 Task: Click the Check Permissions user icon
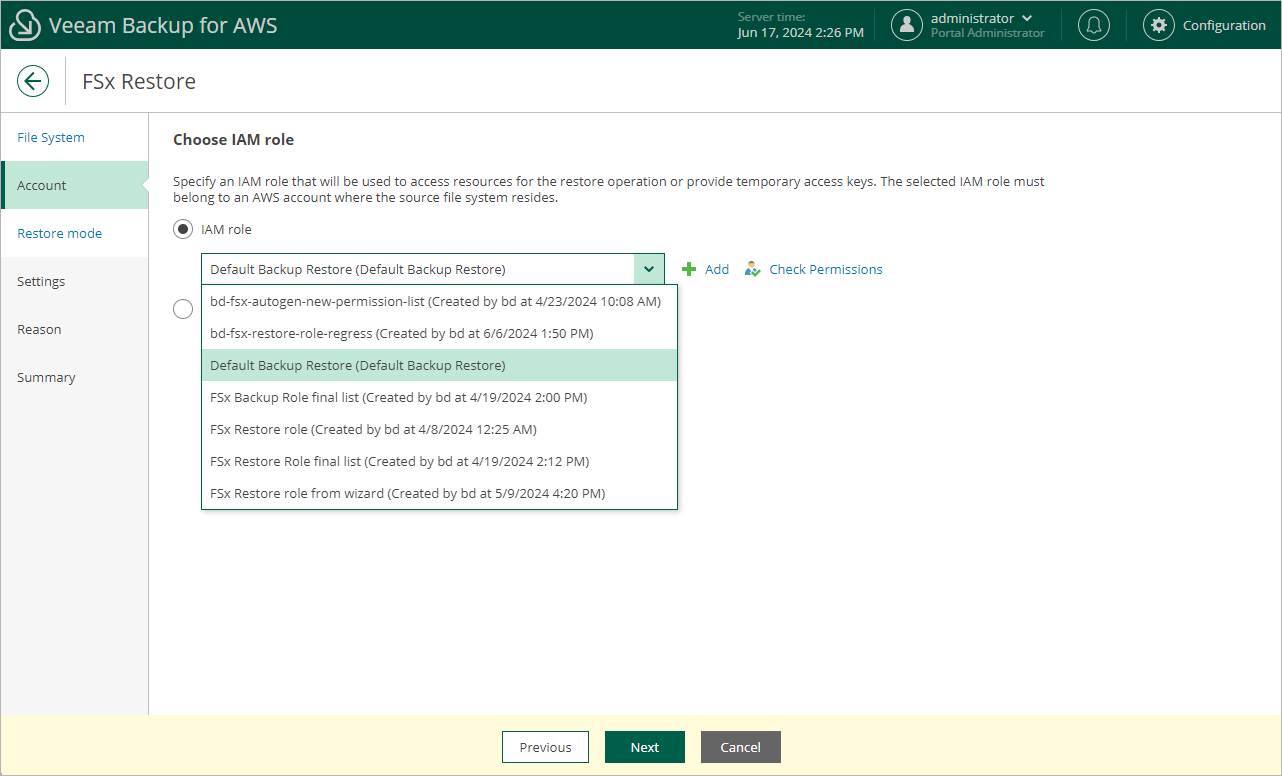[753, 269]
